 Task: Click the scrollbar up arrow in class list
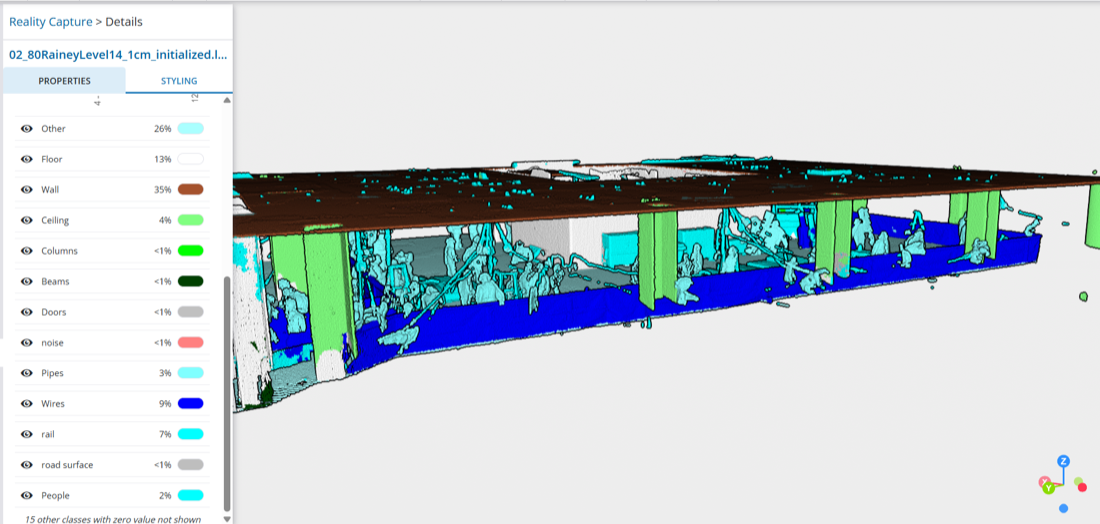click(227, 100)
